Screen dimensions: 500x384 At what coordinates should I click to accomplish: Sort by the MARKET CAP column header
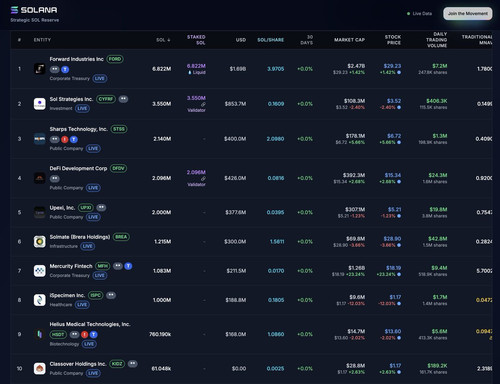pyautogui.click(x=349, y=40)
